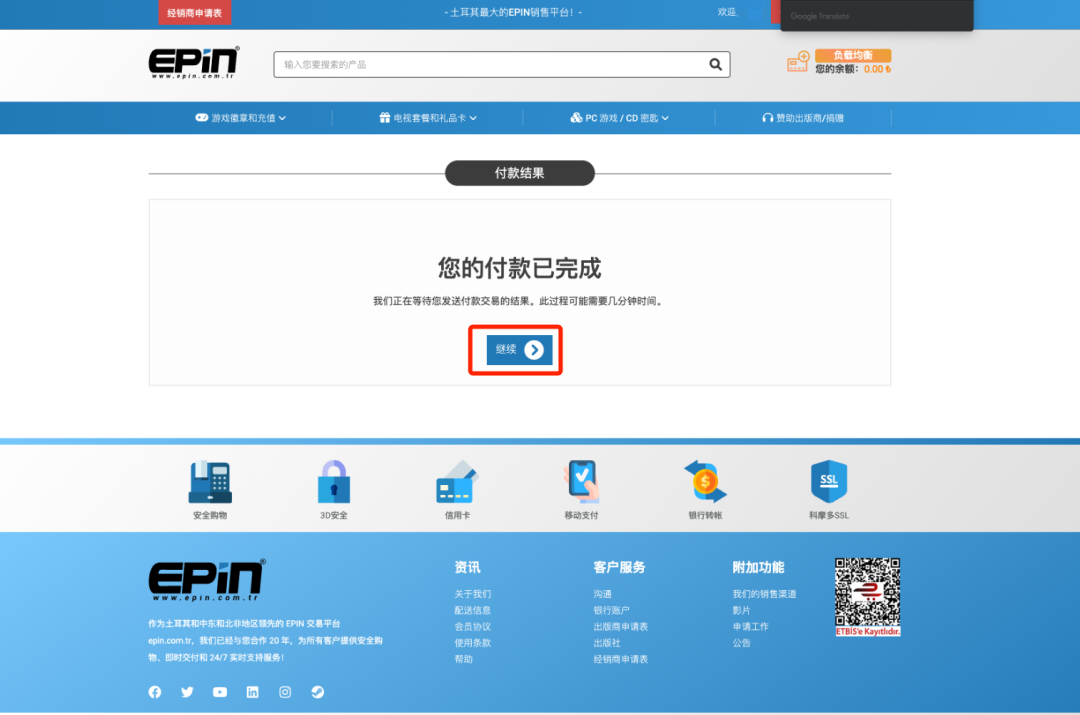Open the Facebook page from the footer
The height and width of the screenshot is (715, 1080).
pos(155,692)
